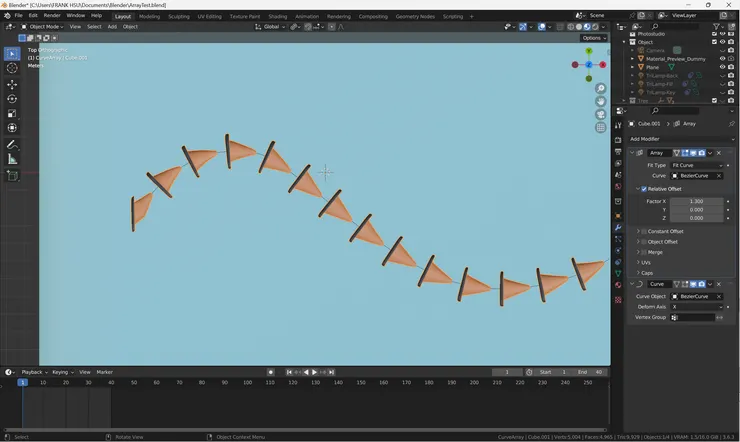Choose the Scale tool

12,113
